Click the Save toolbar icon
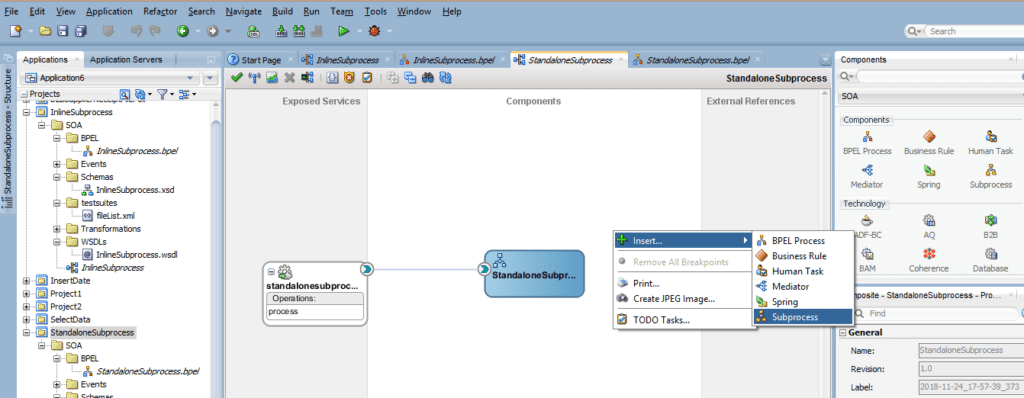 (63, 31)
